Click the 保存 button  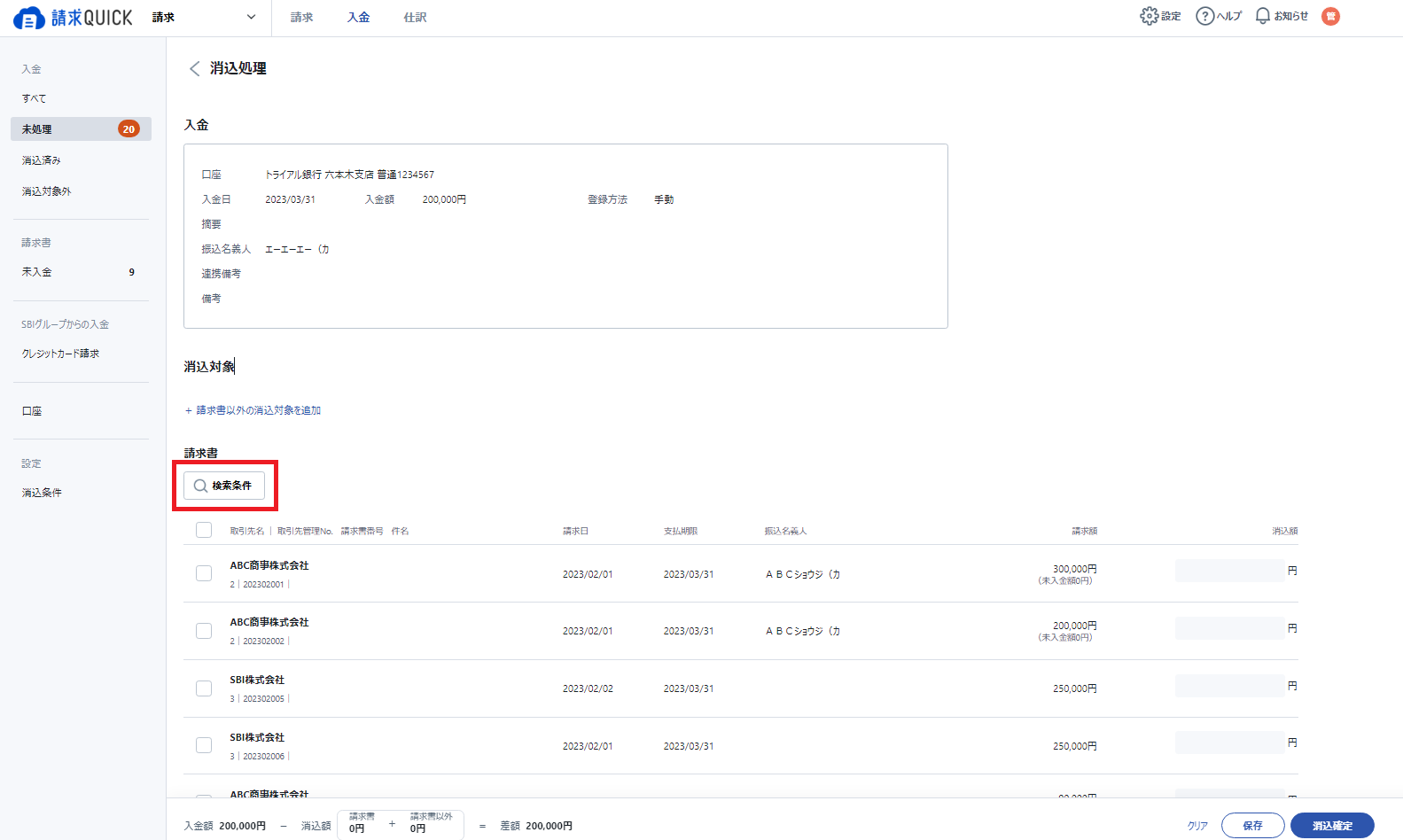click(x=1251, y=825)
